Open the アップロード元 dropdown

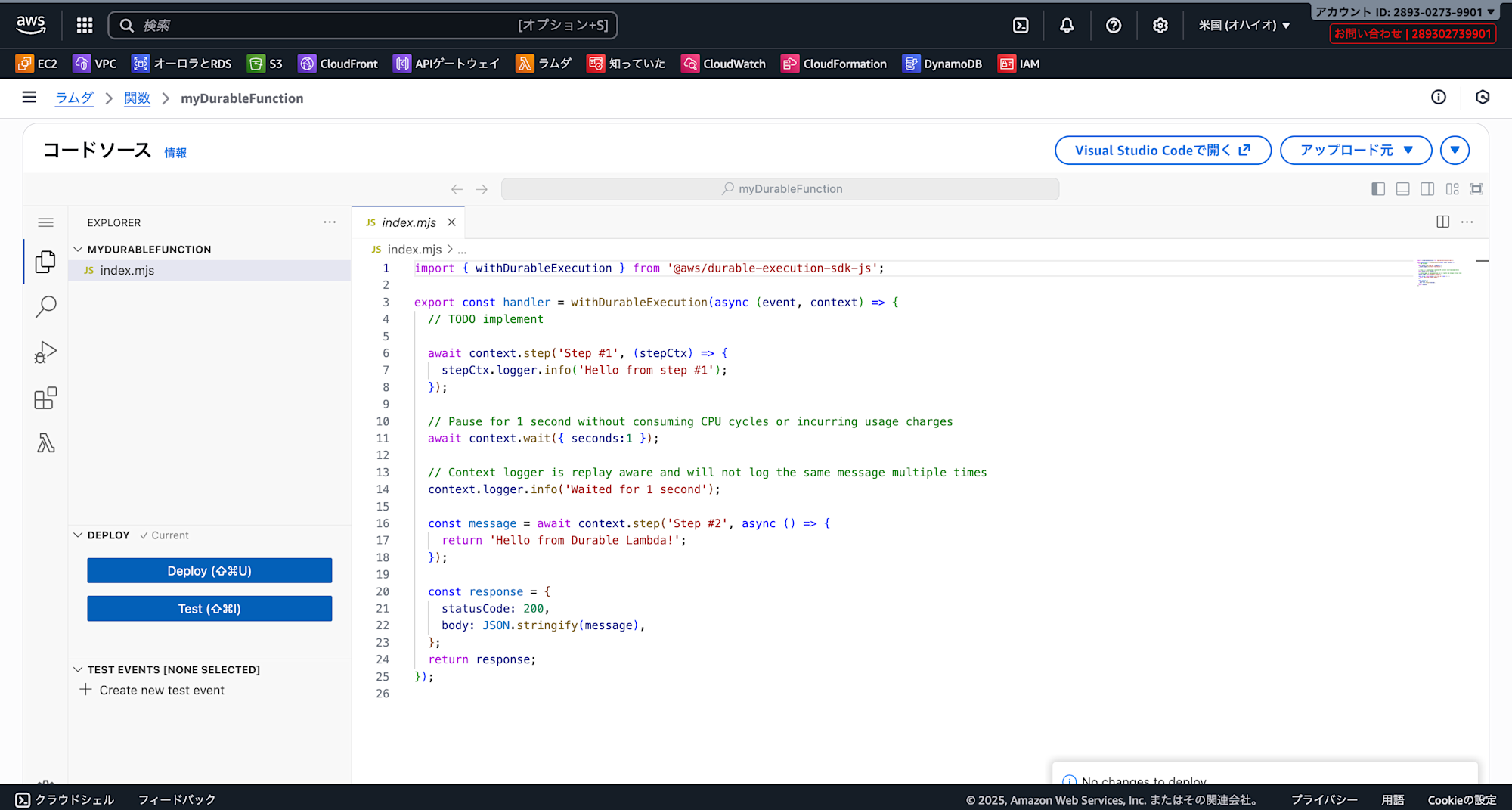pyautogui.click(x=1356, y=151)
